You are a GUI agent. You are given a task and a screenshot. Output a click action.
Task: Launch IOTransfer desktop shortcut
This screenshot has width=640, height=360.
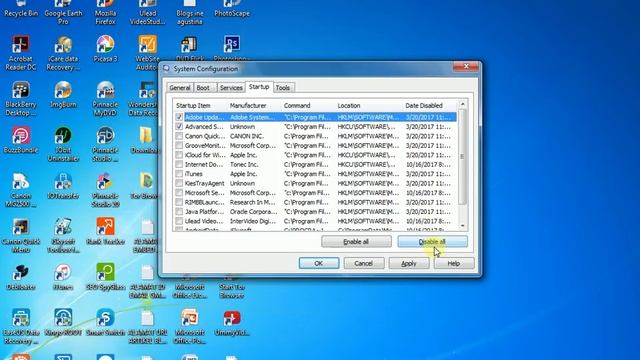pyautogui.click(x=63, y=186)
